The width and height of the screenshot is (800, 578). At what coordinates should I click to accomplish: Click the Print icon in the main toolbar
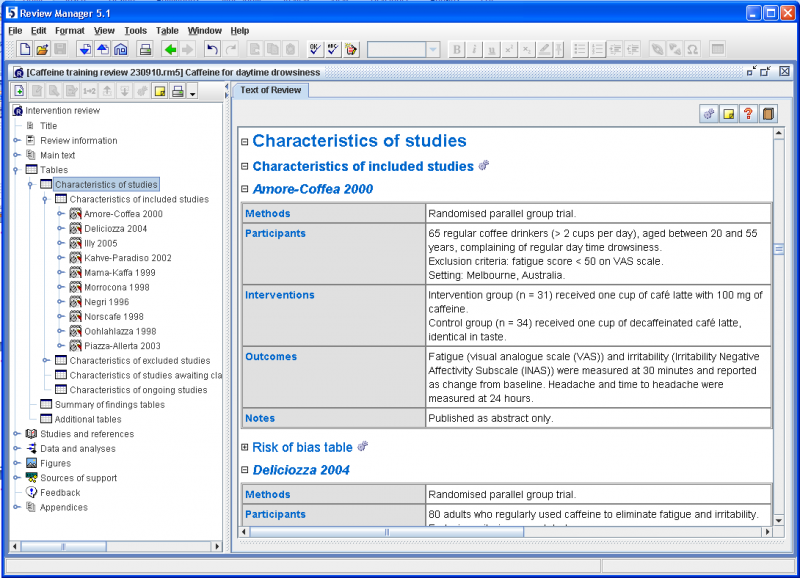[145, 49]
